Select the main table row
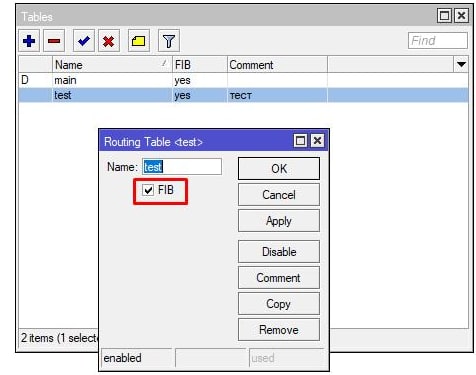This screenshot has height=375, width=476. [x=243, y=80]
